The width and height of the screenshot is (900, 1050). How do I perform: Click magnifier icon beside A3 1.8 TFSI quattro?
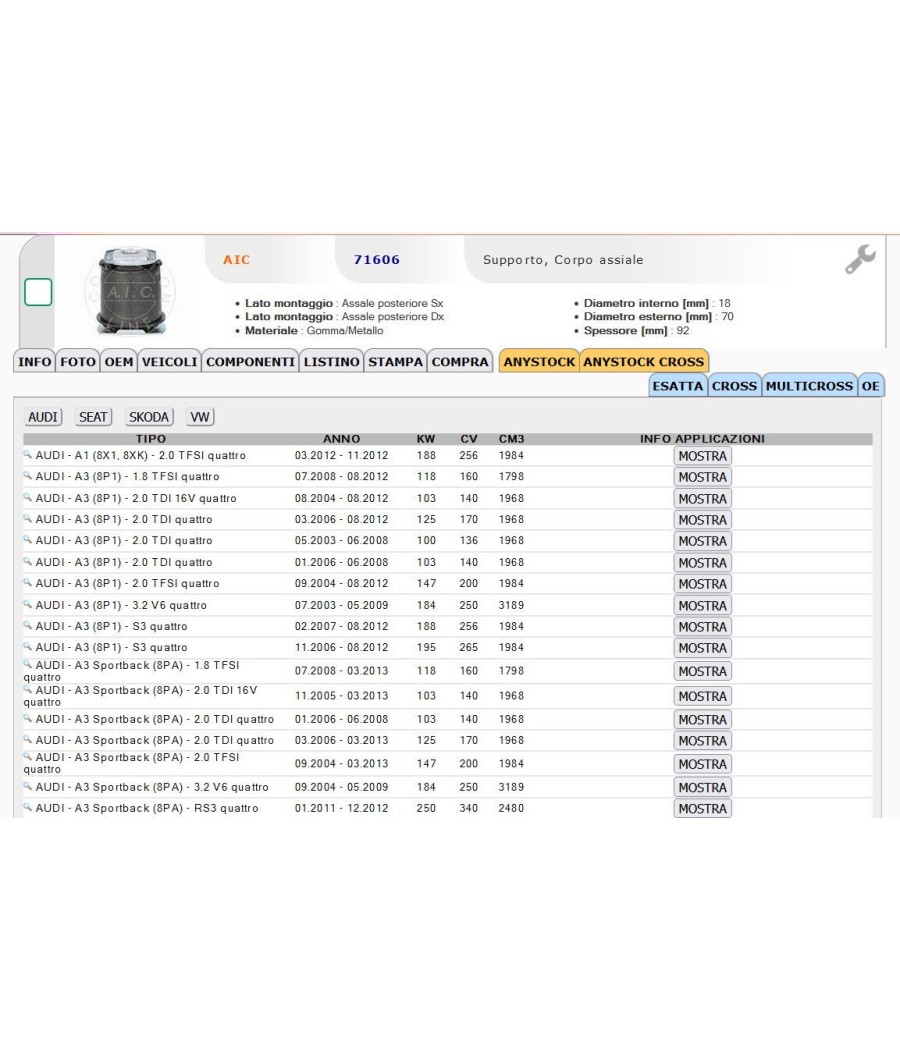point(28,475)
